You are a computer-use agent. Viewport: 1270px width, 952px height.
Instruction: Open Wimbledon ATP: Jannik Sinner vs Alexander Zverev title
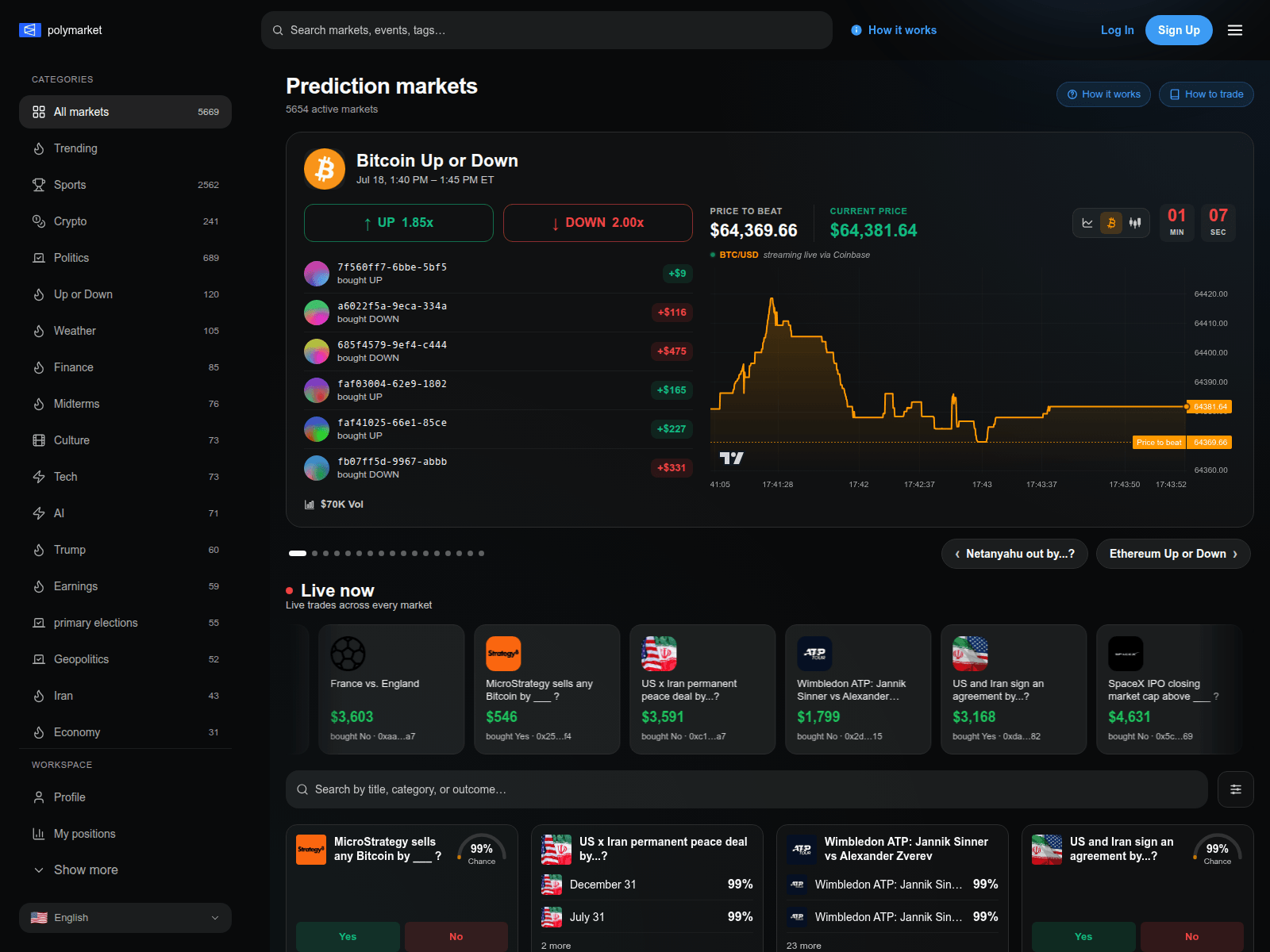click(906, 849)
